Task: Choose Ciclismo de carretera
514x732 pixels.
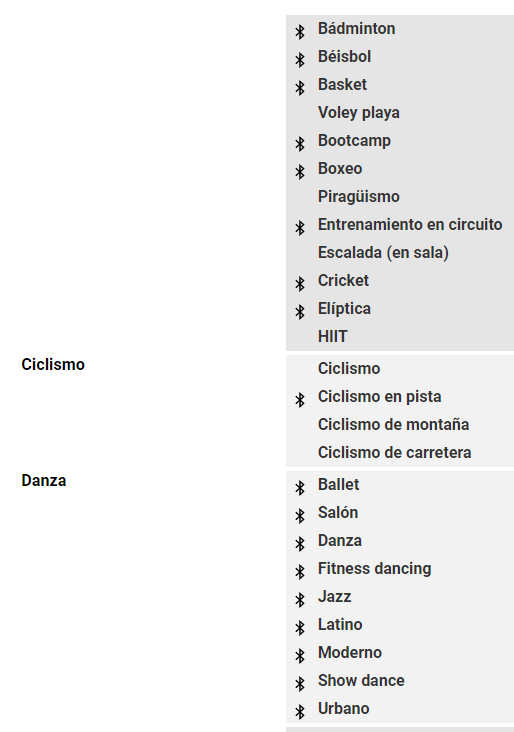Action: tap(394, 452)
